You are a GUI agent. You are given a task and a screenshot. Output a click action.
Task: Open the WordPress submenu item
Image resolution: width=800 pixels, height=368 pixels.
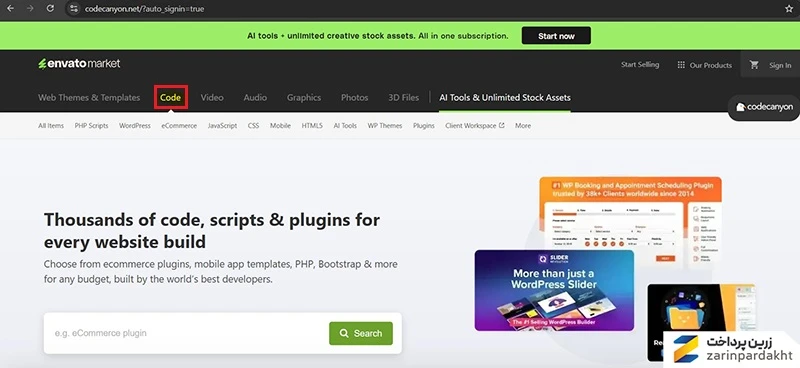(x=135, y=126)
